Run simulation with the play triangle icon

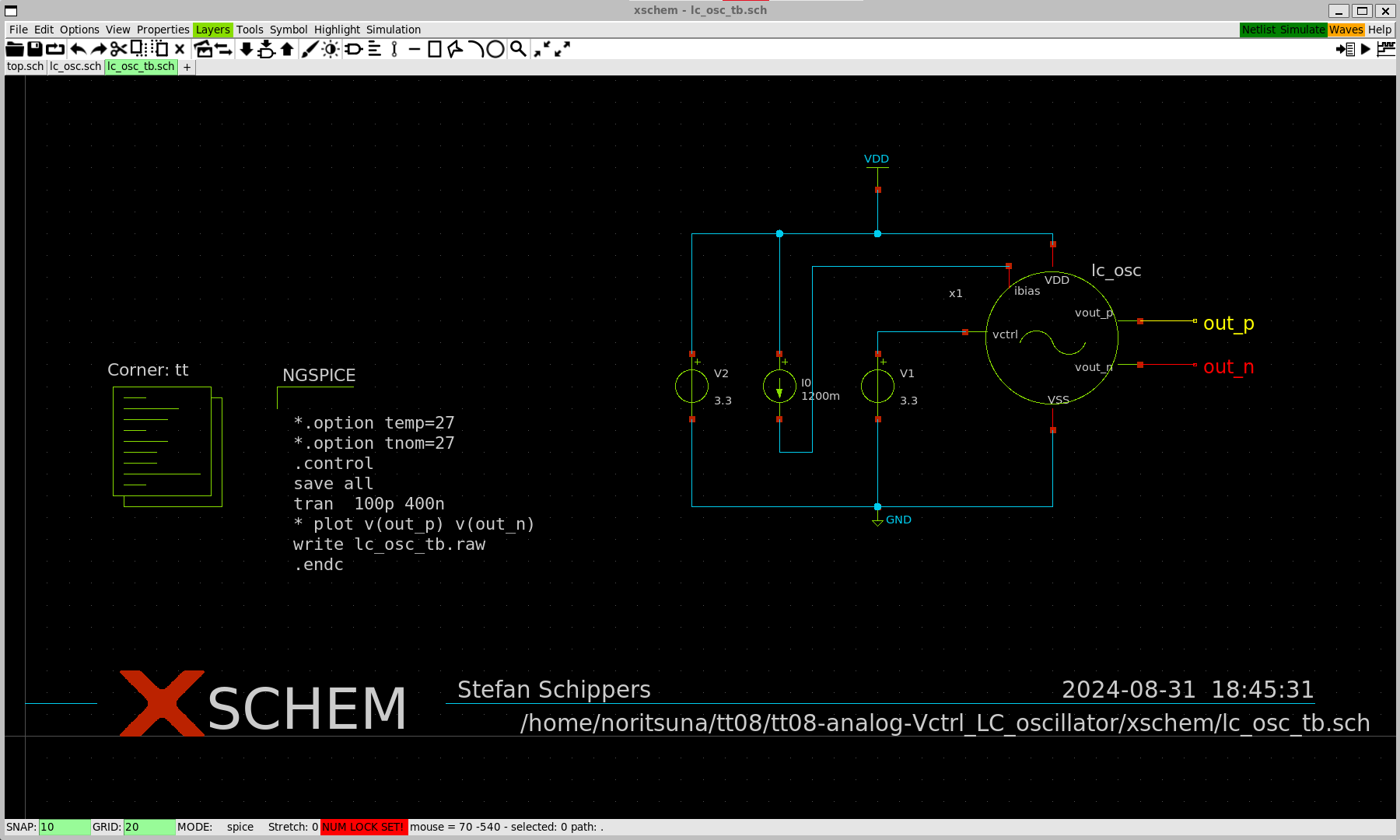[x=1366, y=50]
